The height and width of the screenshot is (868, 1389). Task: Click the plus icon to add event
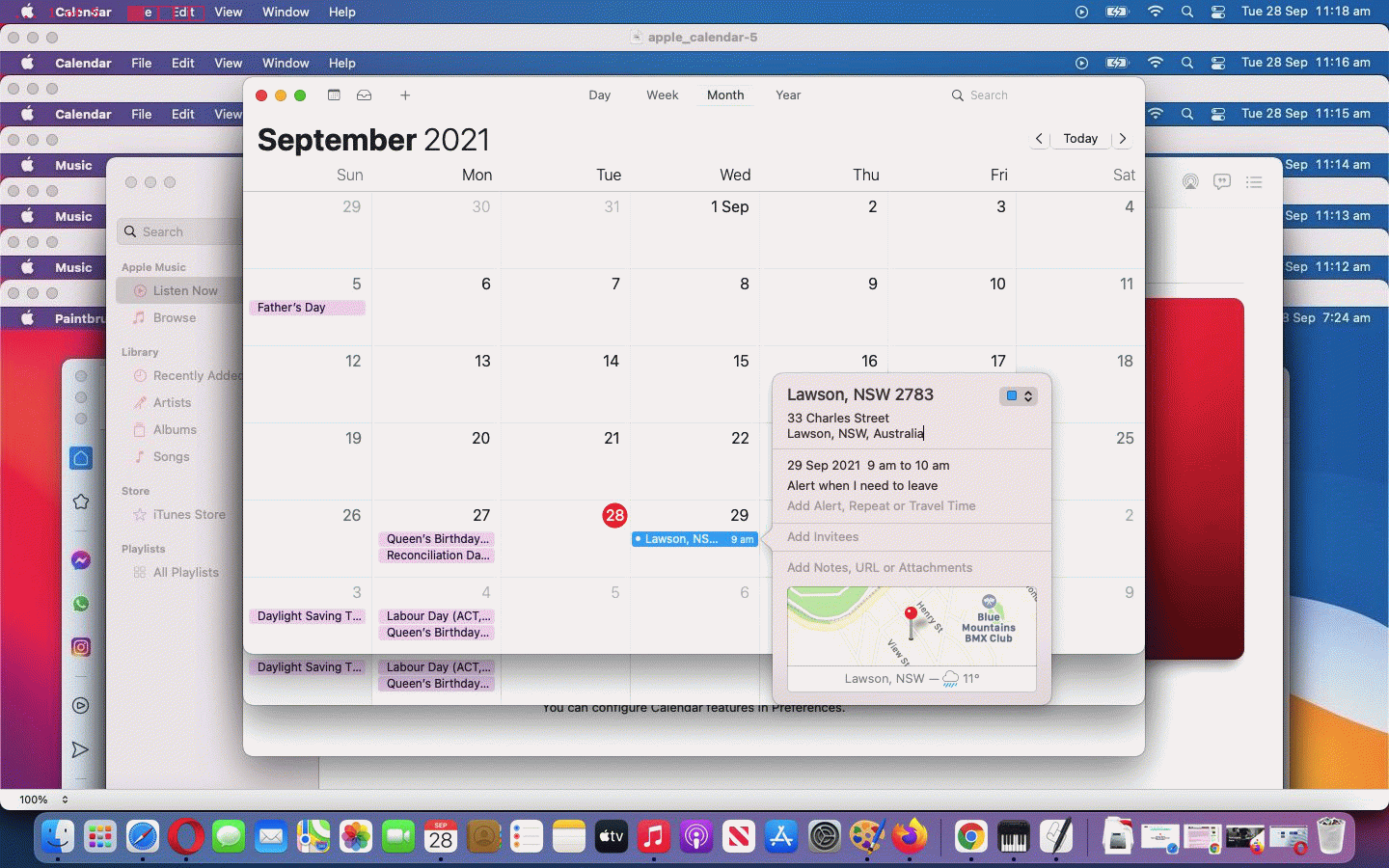point(405,95)
